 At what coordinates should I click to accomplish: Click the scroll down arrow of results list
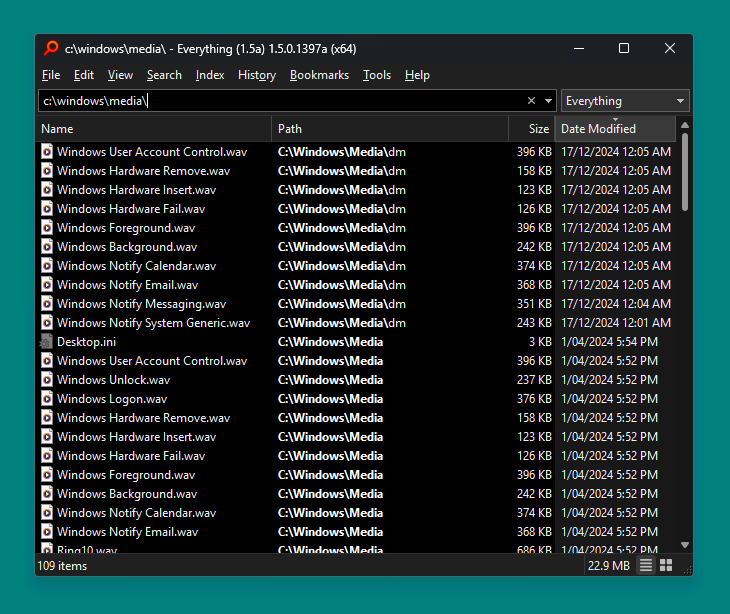(x=685, y=545)
